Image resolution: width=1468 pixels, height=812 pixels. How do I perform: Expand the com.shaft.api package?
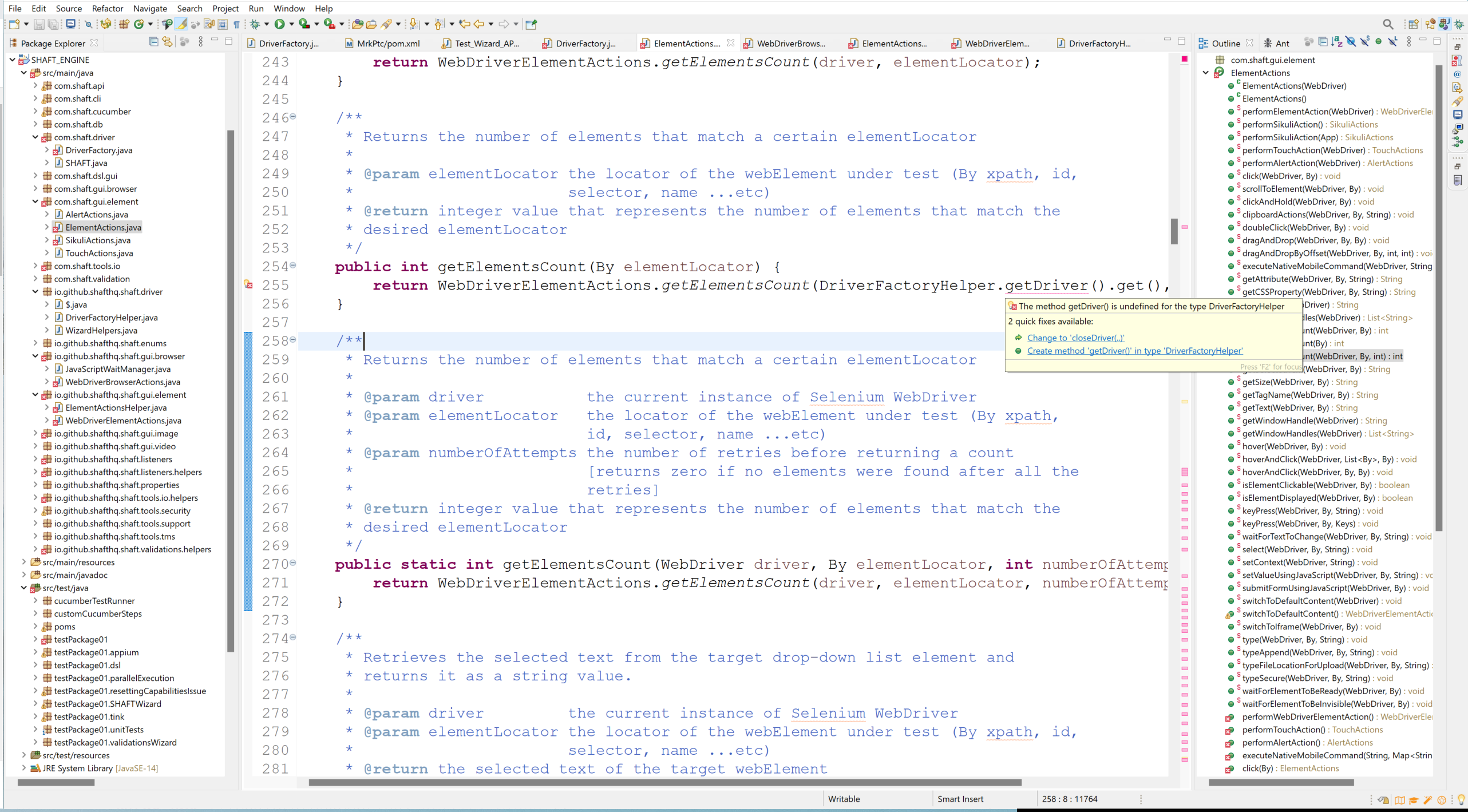[x=35, y=86]
